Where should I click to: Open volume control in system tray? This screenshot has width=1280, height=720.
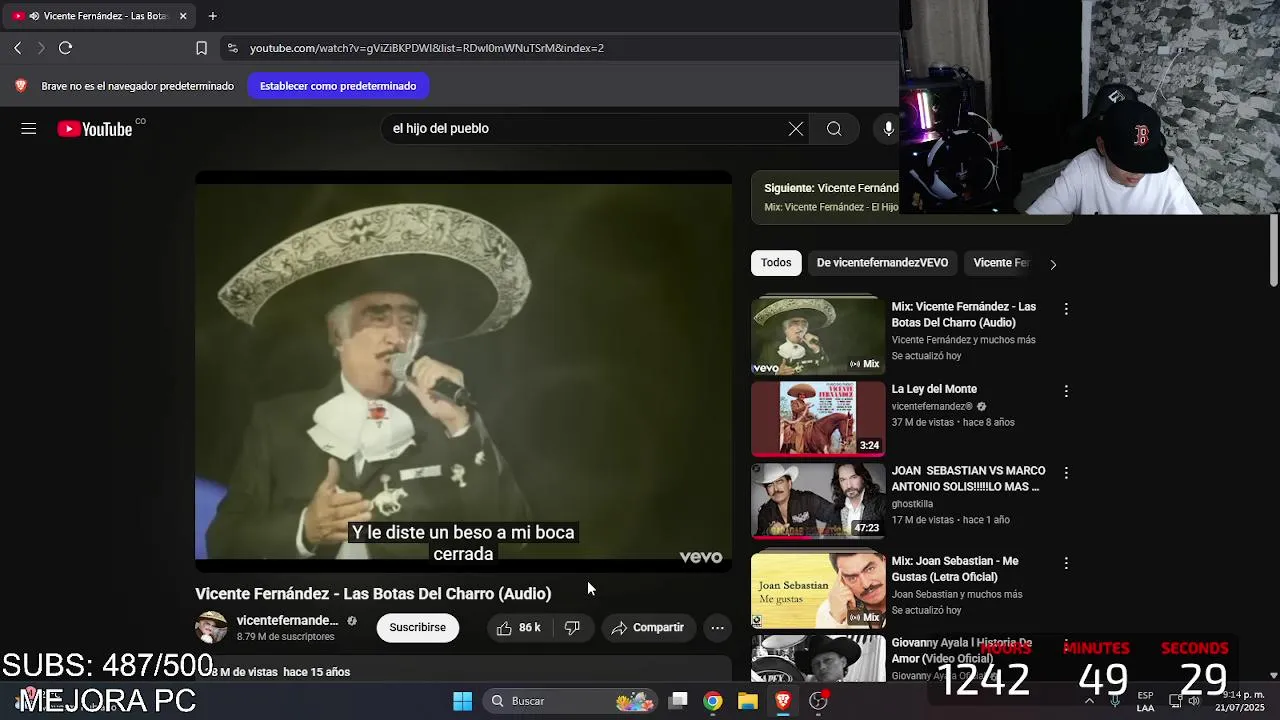1194,701
